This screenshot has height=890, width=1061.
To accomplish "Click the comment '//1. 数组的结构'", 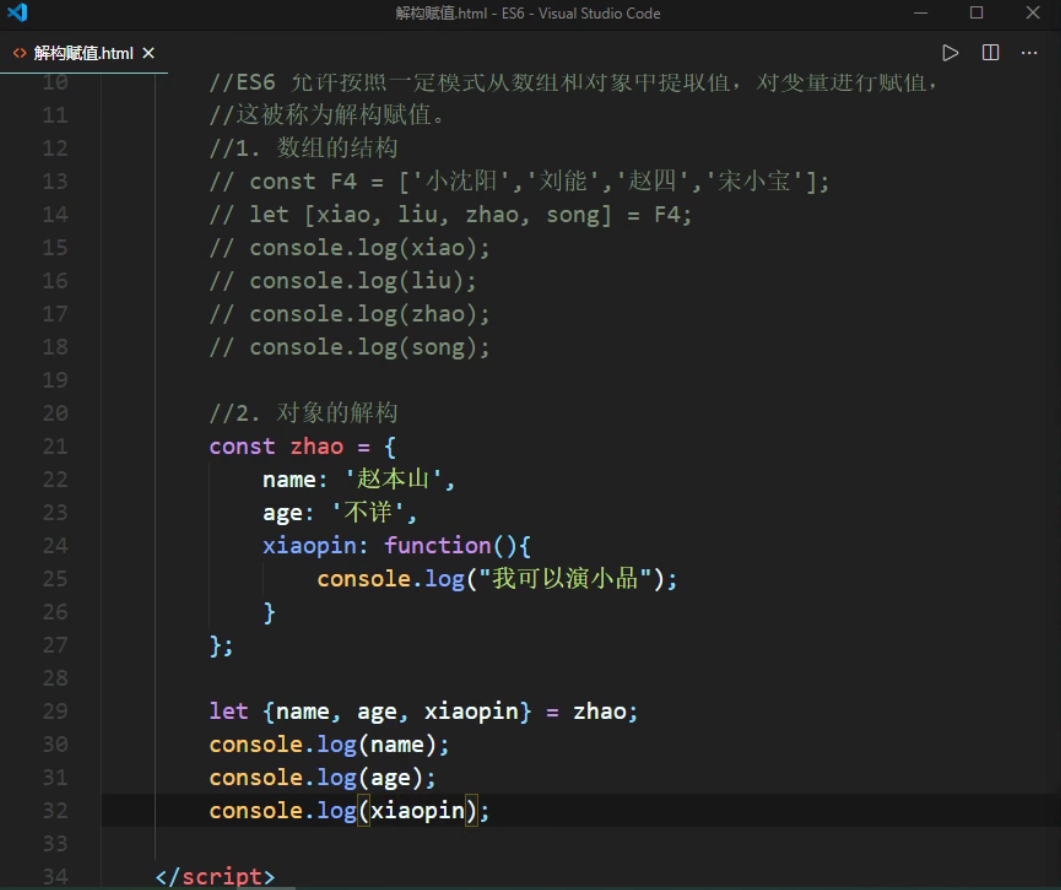I will (x=303, y=148).
